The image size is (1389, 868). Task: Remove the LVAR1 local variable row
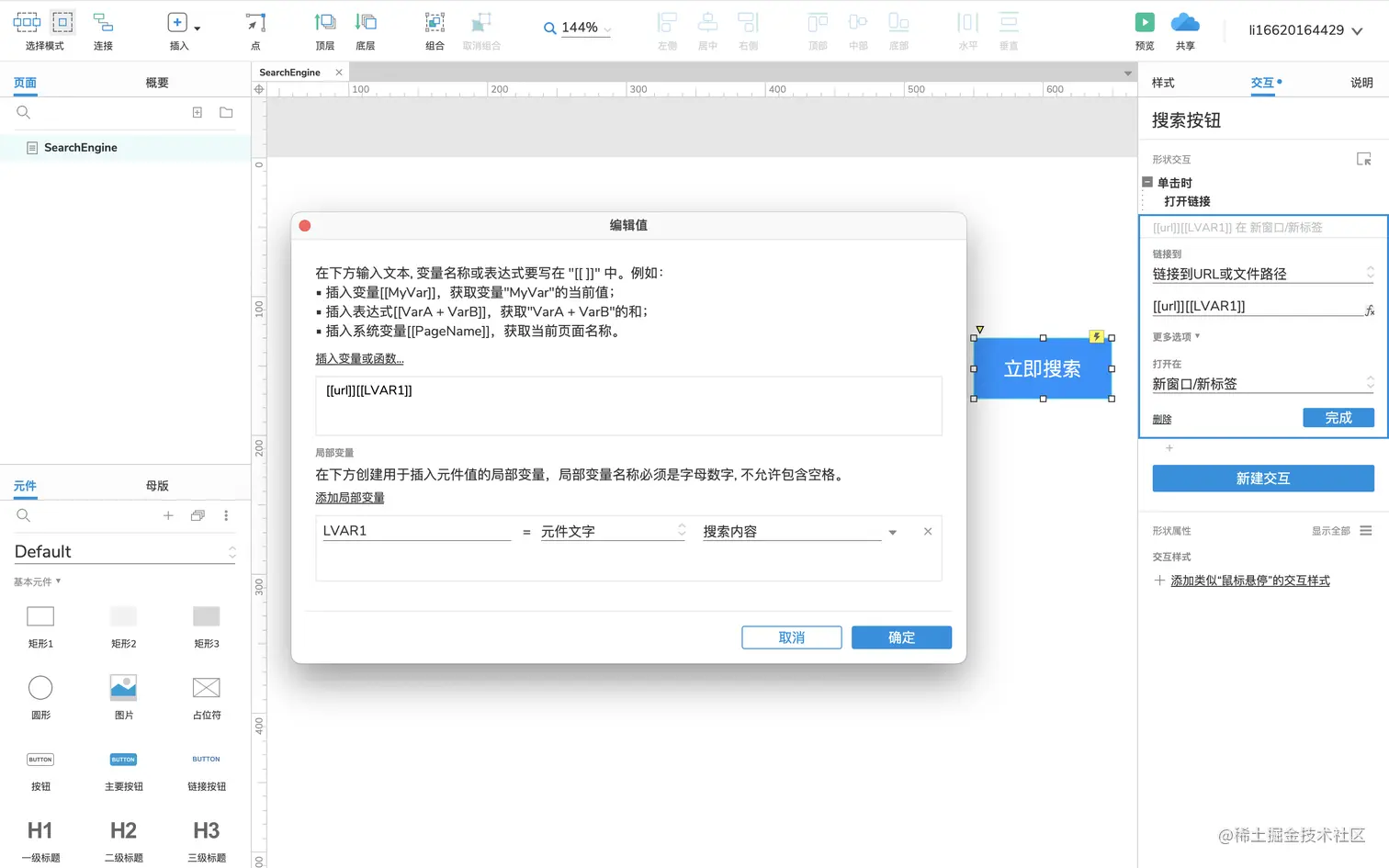click(x=928, y=531)
